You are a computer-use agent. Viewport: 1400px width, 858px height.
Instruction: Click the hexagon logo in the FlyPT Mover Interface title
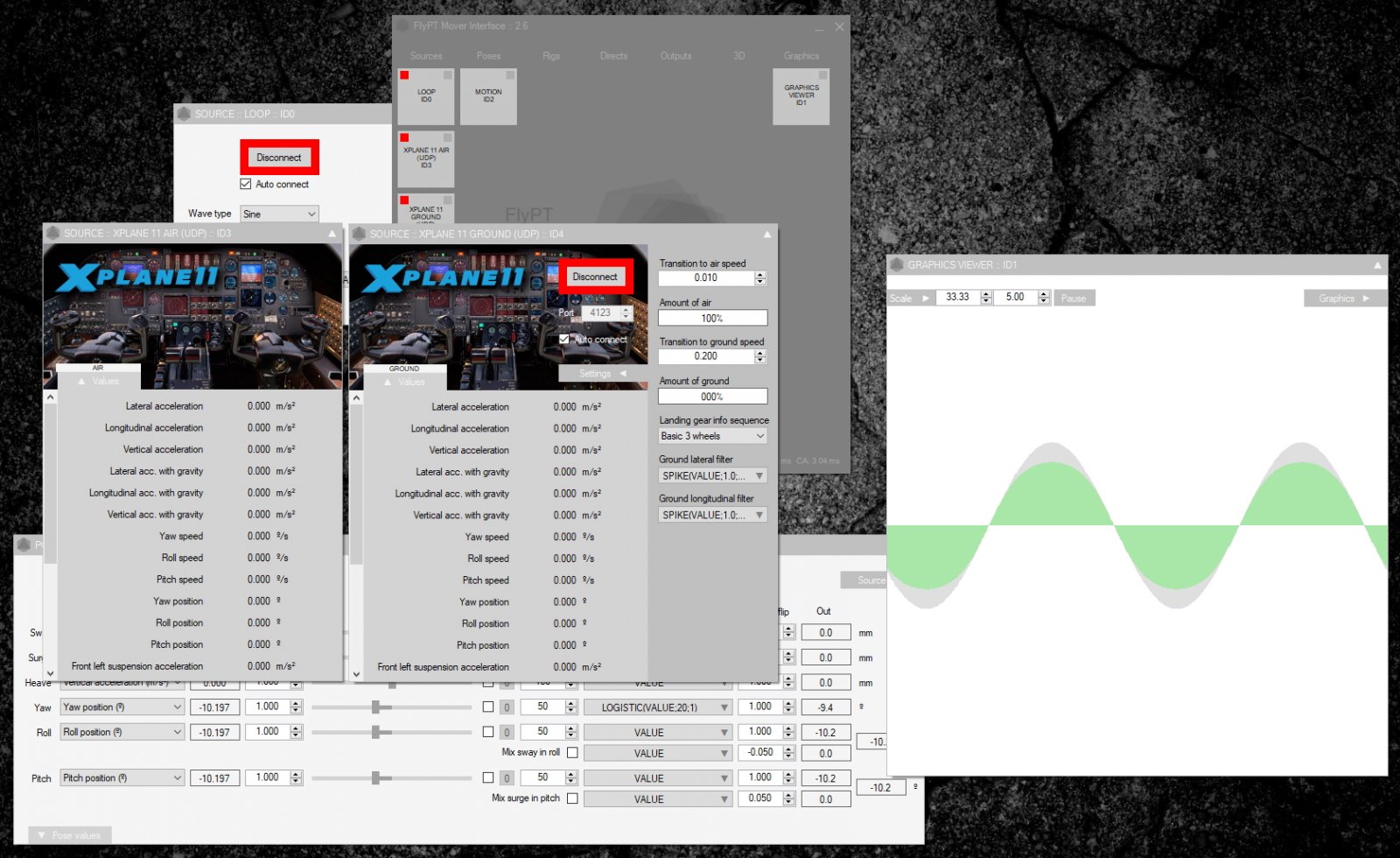(x=402, y=26)
